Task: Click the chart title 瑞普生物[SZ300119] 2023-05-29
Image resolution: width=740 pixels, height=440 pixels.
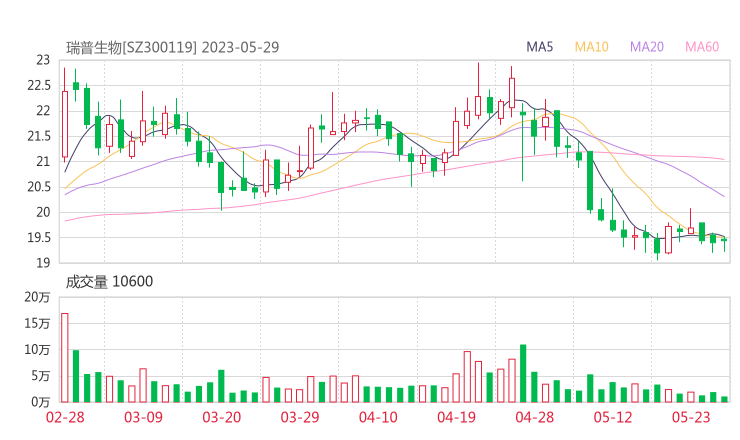Action: pos(172,47)
